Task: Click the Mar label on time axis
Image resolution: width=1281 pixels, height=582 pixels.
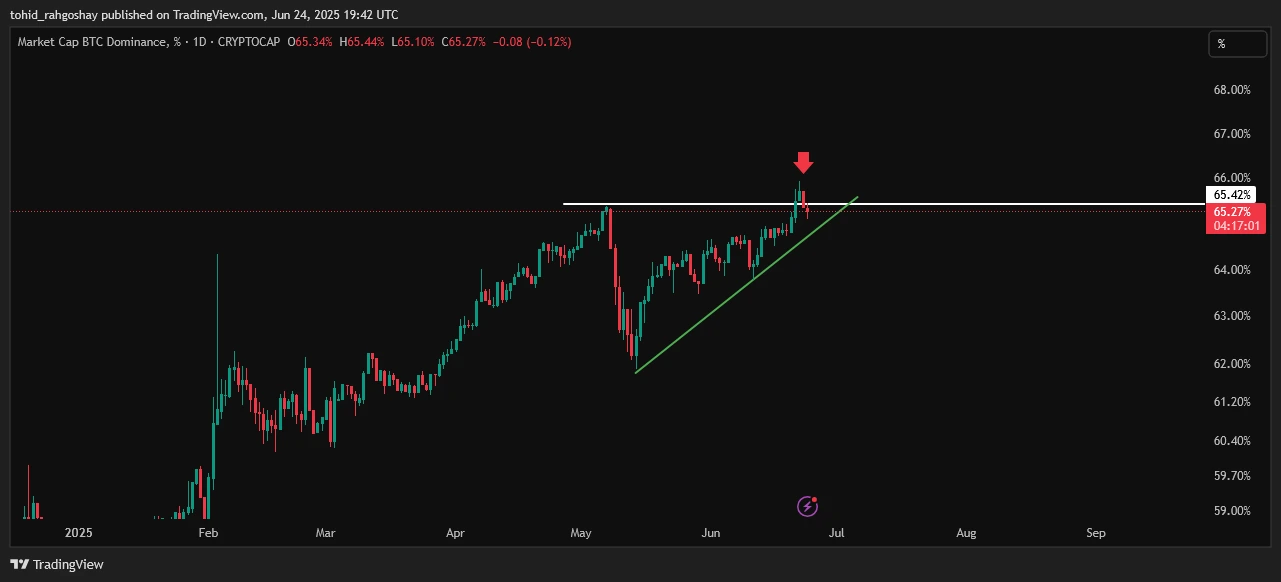Action: (325, 533)
